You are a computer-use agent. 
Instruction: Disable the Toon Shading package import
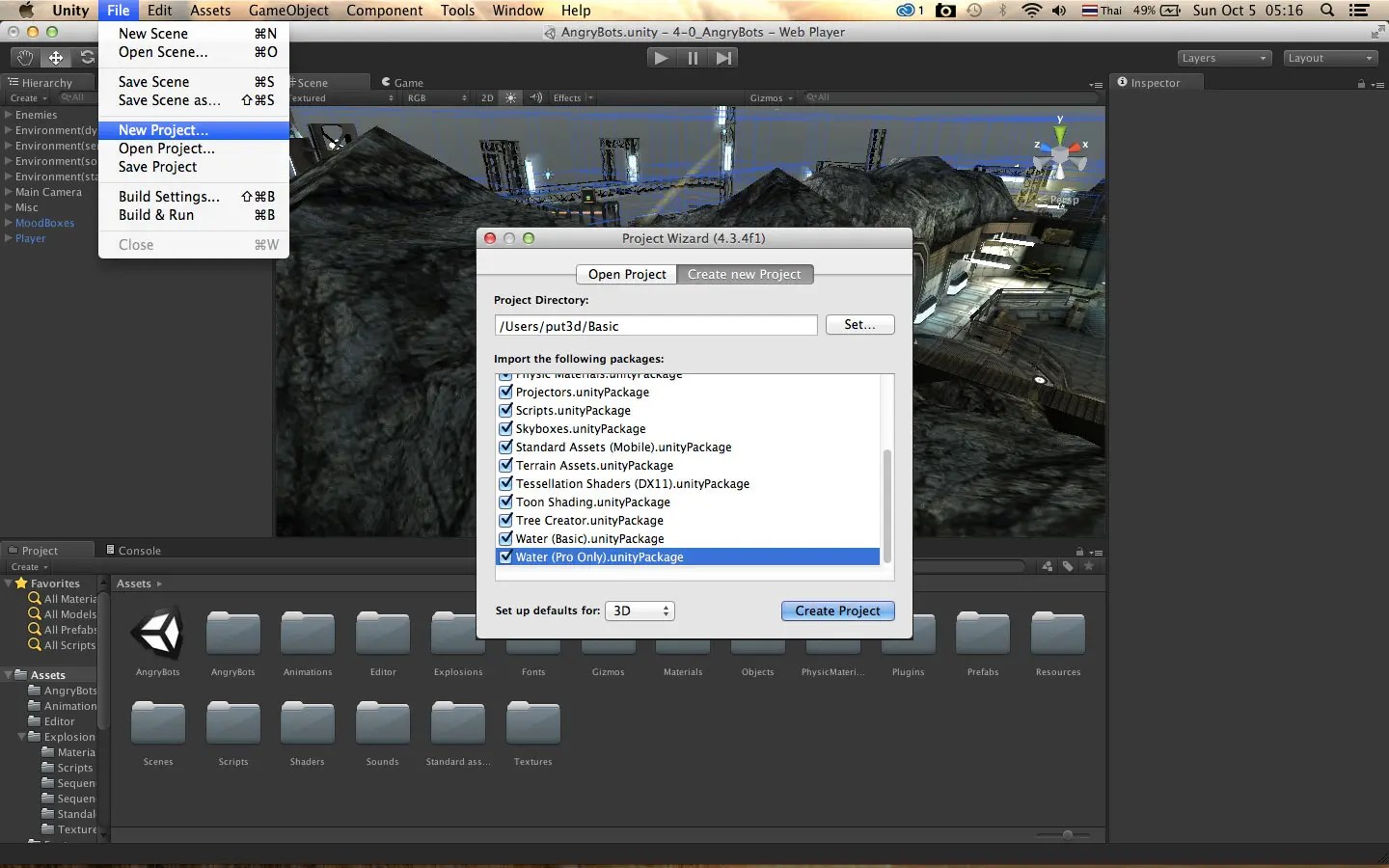[506, 502]
